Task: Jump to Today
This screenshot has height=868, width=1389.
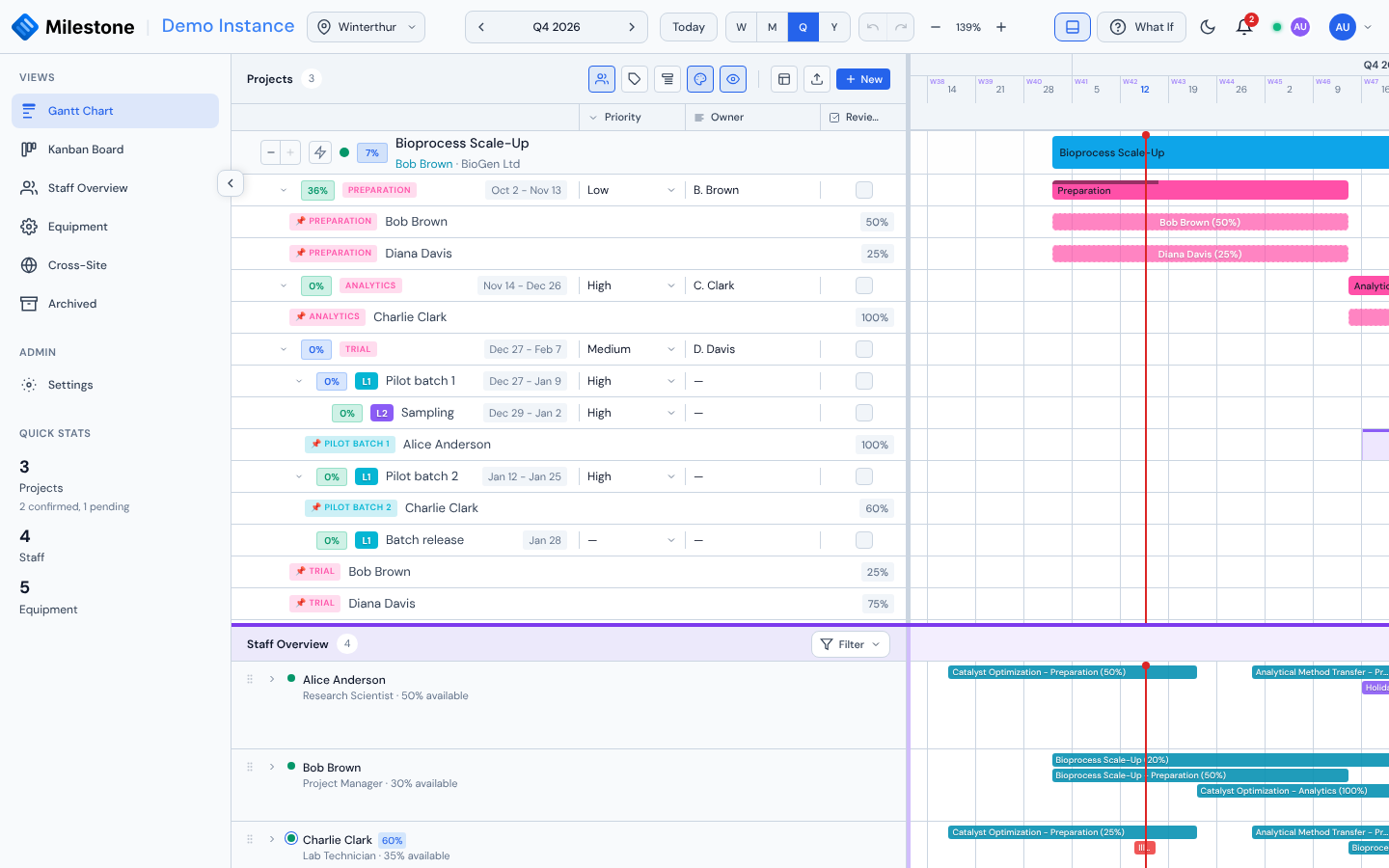Action: pyautogui.click(x=689, y=27)
